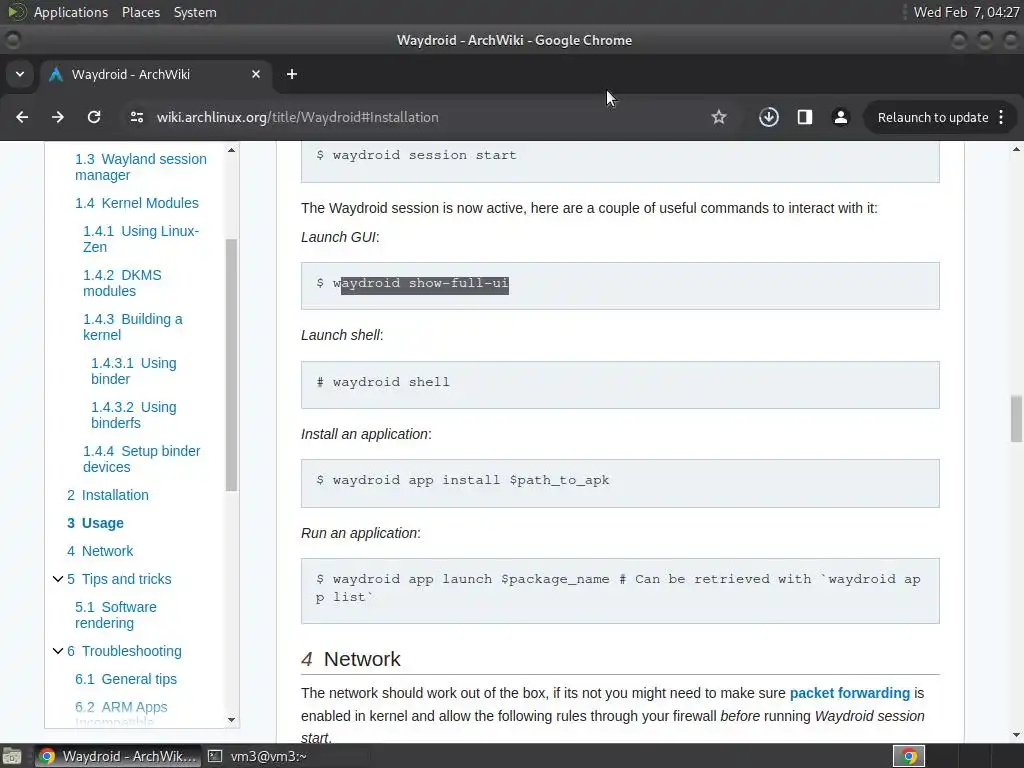Click the clock showing Wed Feb 7

point(966,12)
